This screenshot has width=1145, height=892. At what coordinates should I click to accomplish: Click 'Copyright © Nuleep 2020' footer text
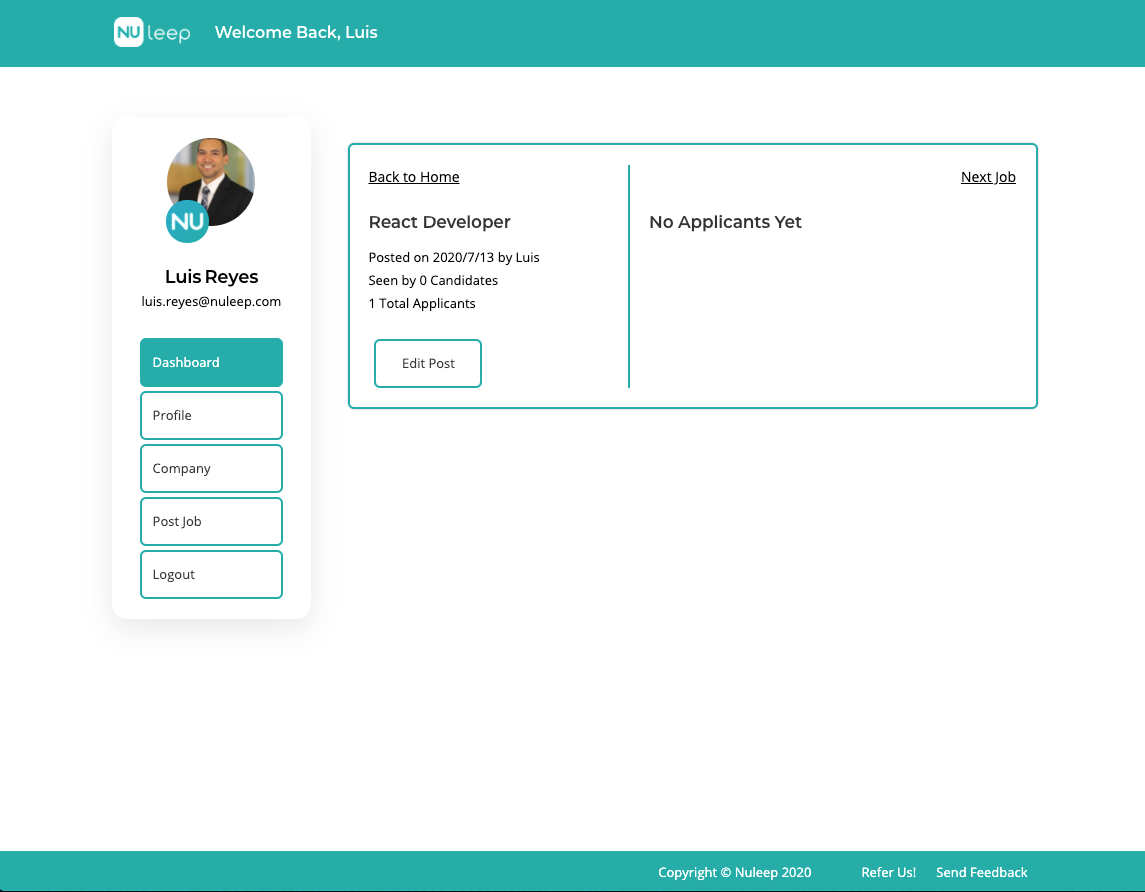735,872
